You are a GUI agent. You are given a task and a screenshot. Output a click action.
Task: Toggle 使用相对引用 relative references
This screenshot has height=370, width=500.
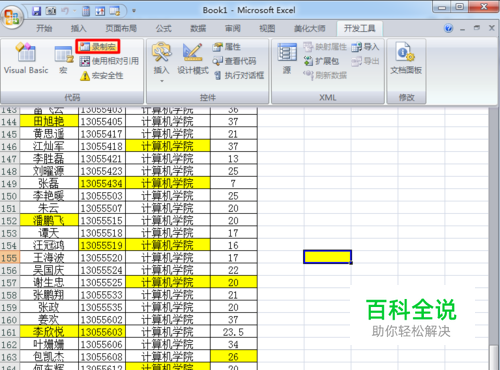point(109,61)
